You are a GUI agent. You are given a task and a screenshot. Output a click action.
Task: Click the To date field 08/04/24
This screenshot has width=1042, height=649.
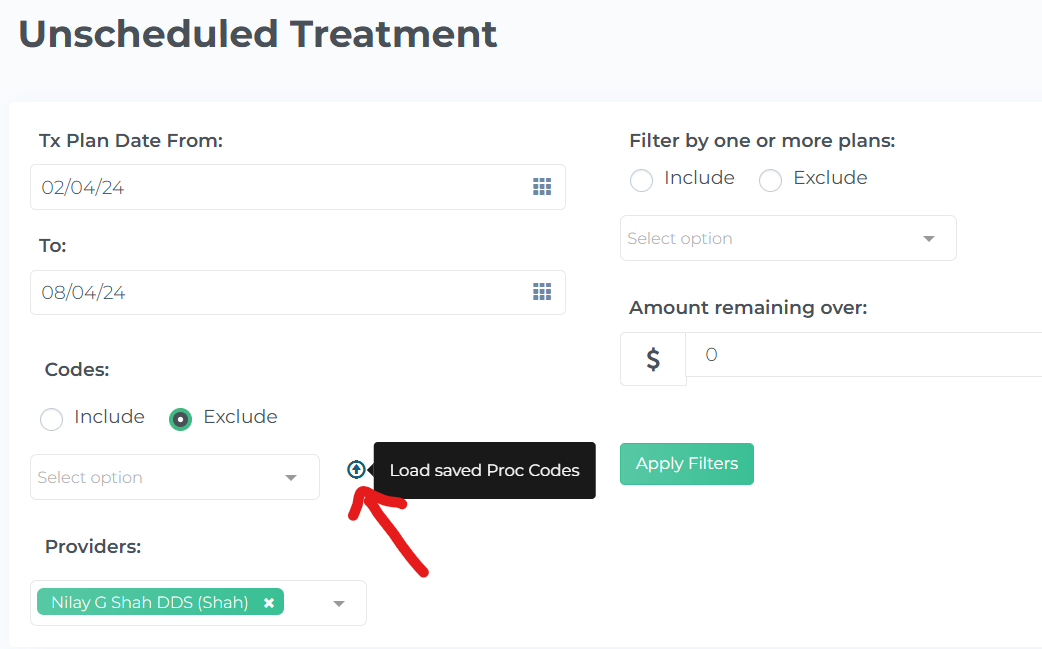[298, 292]
